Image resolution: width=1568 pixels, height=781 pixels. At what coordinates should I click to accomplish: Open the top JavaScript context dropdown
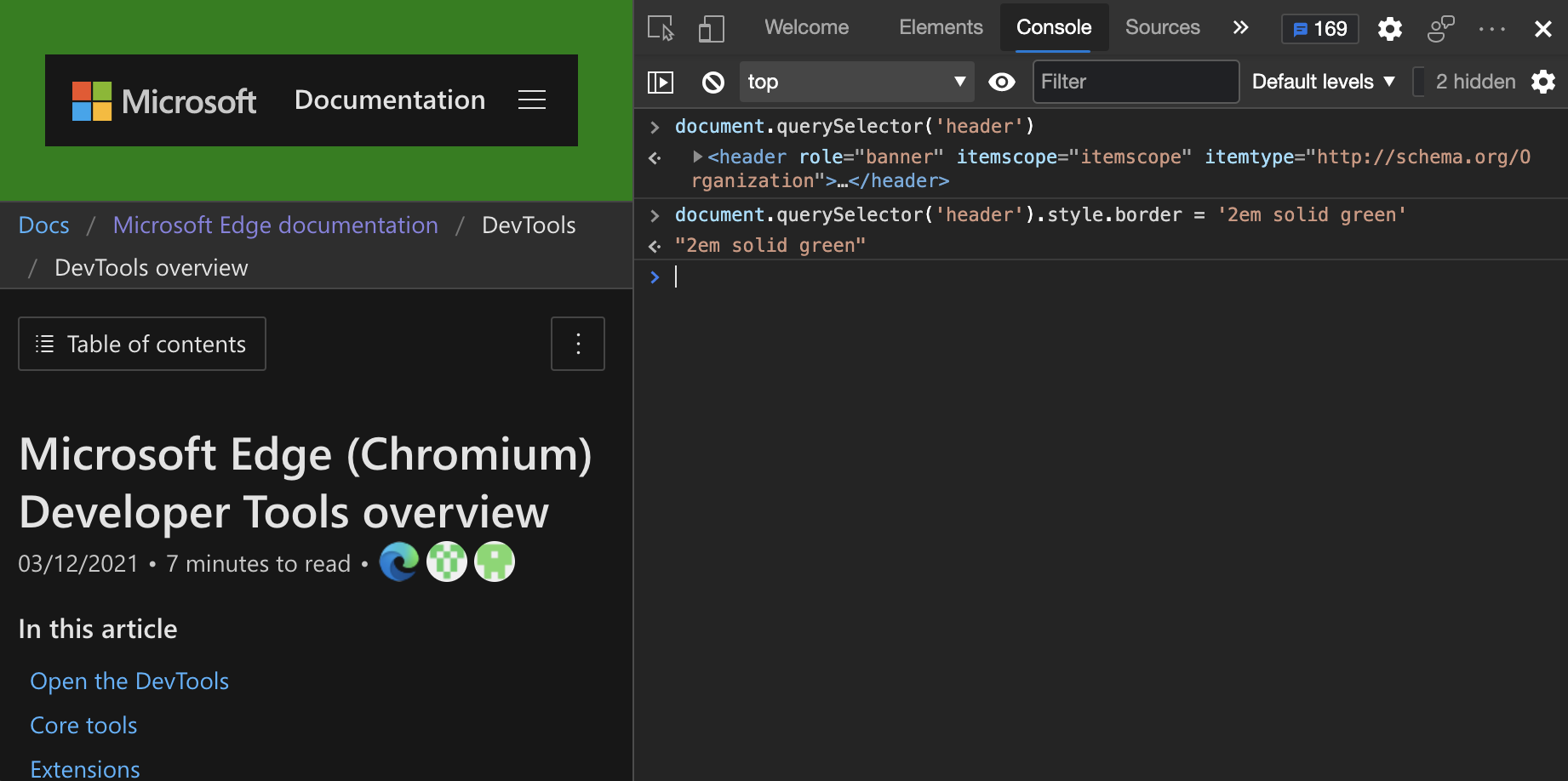[856, 82]
